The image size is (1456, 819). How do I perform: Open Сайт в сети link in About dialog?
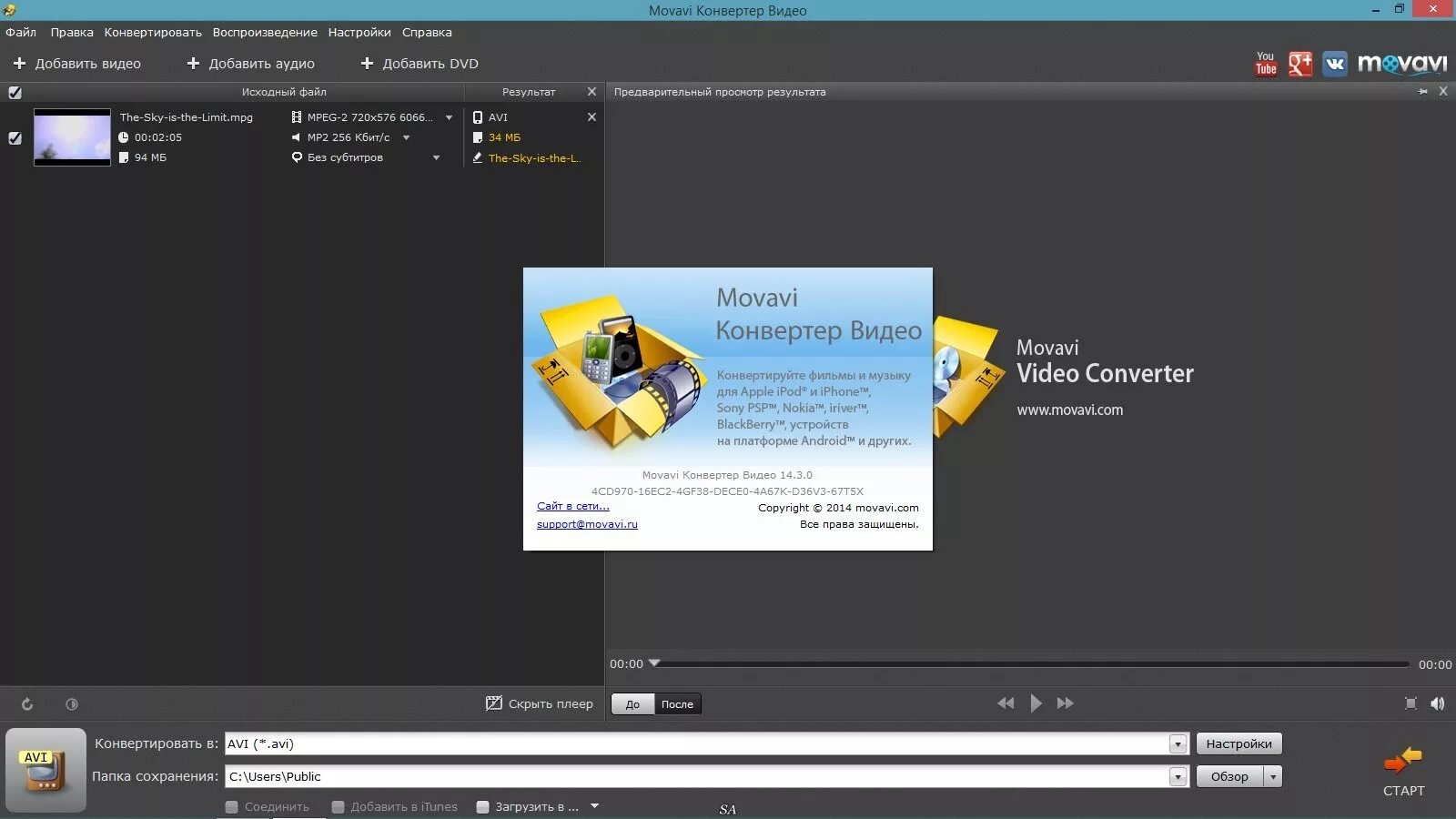[x=573, y=506]
